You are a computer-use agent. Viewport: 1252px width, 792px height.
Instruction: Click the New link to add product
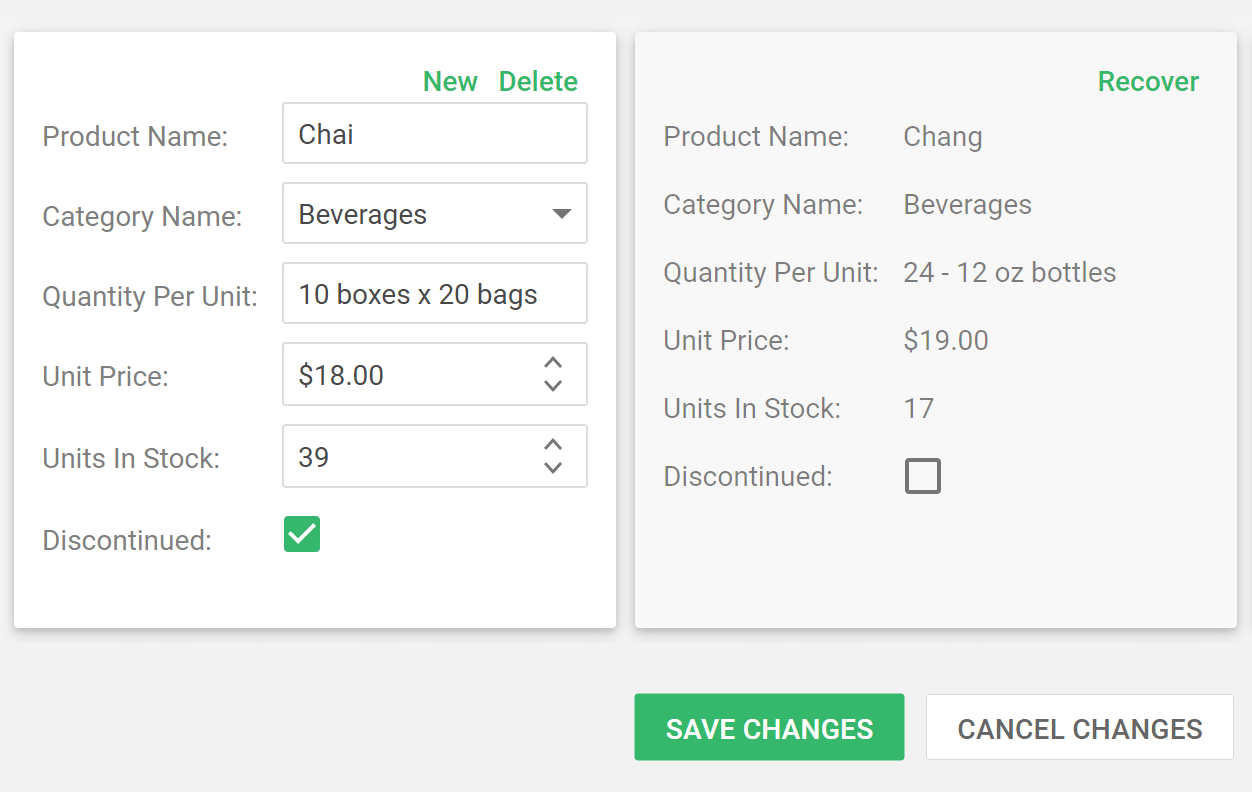pos(450,82)
